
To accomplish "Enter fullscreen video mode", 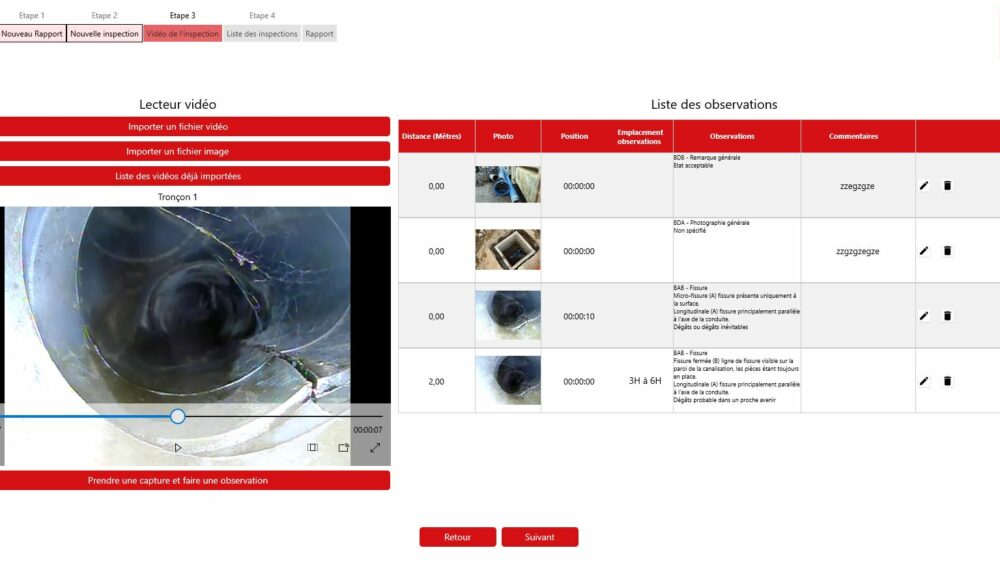I will pyautogui.click(x=375, y=448).
